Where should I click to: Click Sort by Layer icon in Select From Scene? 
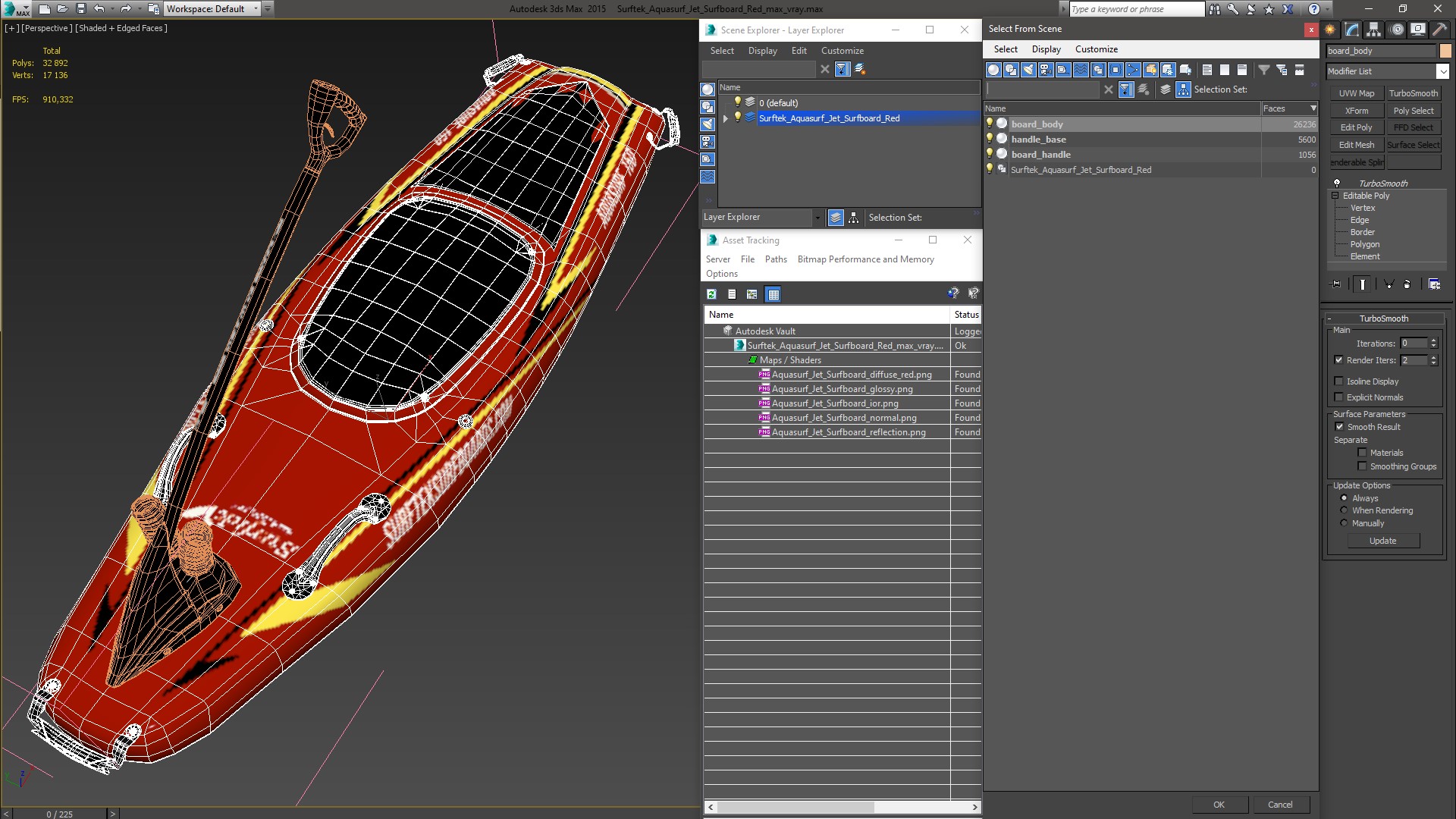tap(1166, 89)
